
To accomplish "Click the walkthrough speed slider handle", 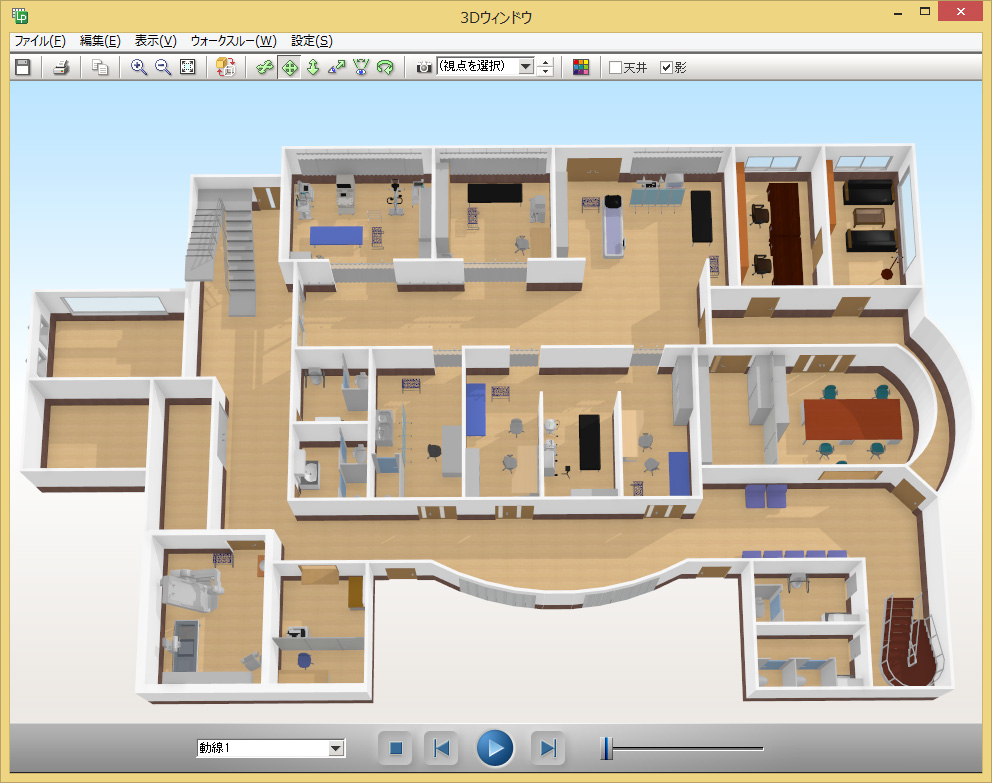I will (x=605, y=747).
